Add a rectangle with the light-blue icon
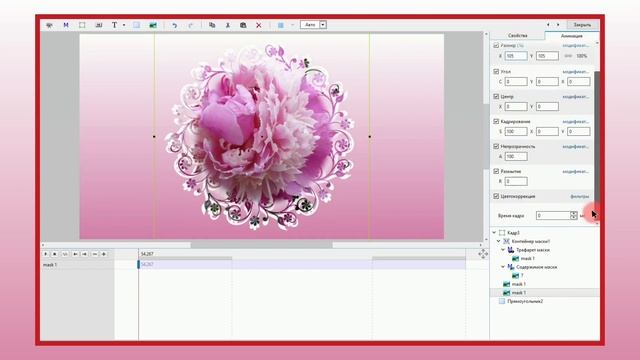This screenshot has height=360, width=640. 136,25
